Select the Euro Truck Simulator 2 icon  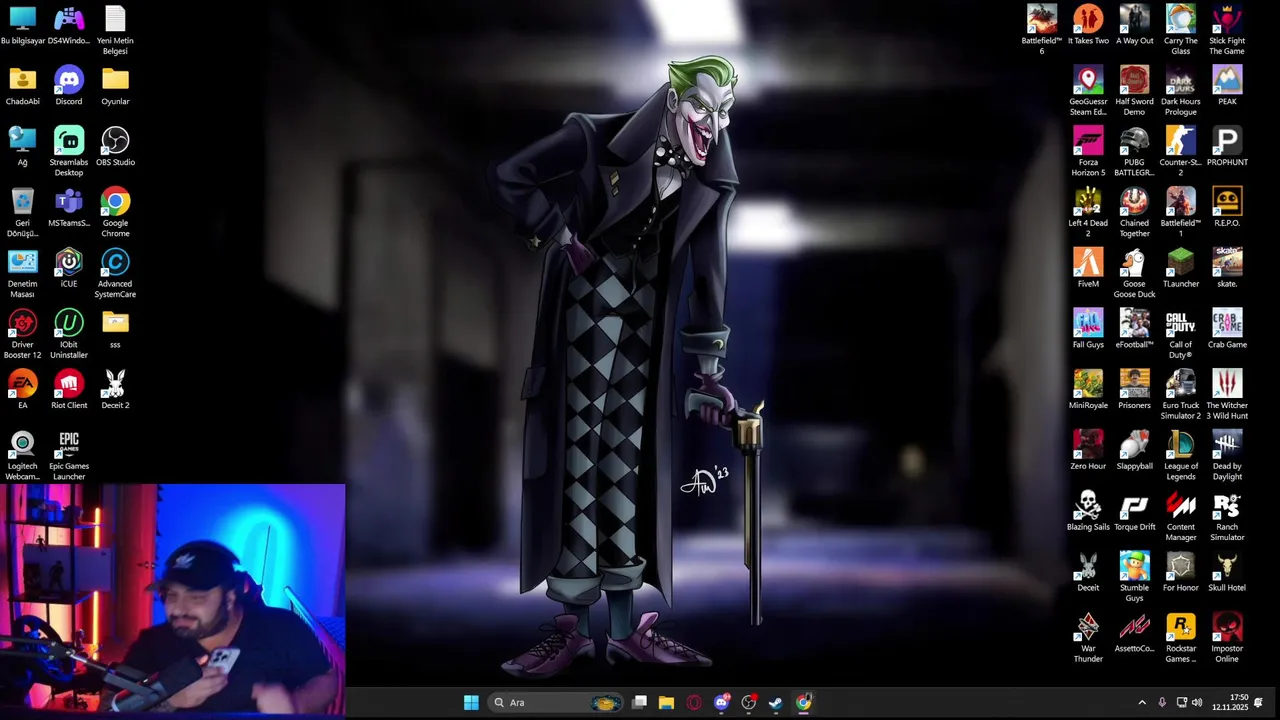[x=1181, y=383]
